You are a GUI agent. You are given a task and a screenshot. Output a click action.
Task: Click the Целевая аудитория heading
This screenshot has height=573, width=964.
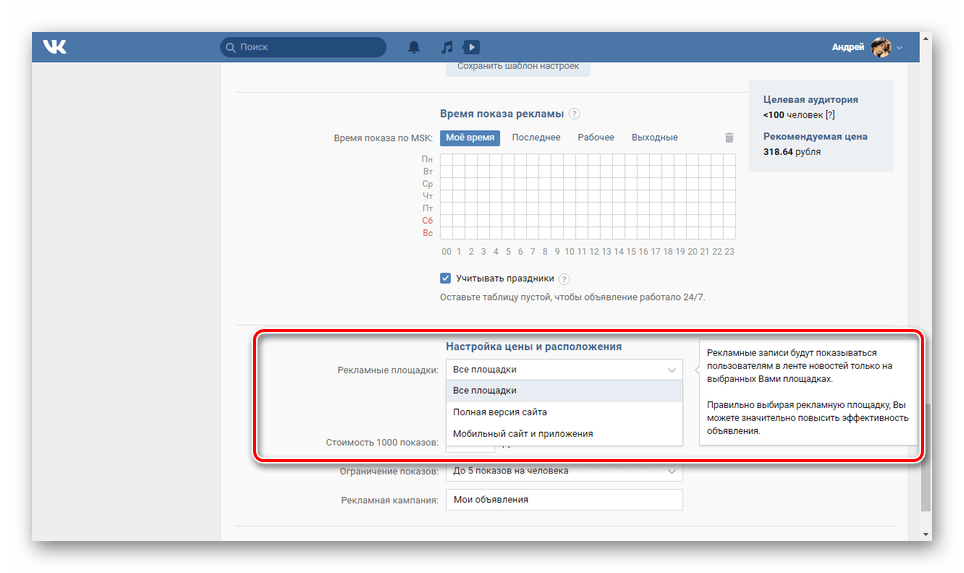tap(810, 100)
